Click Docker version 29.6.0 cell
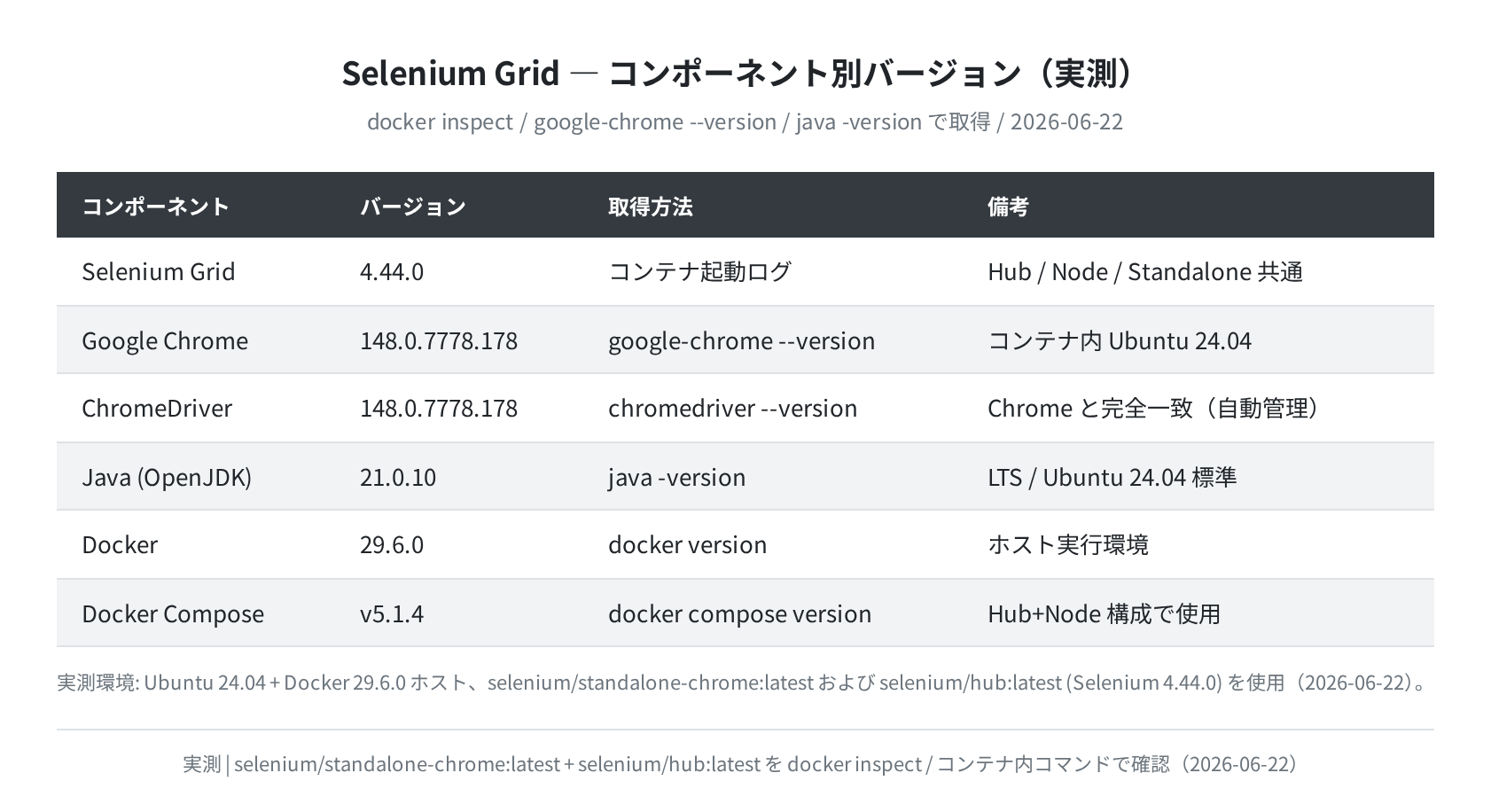Image resolution: width=1491 pixels, height=812 pixels. [x=392, y=544]
